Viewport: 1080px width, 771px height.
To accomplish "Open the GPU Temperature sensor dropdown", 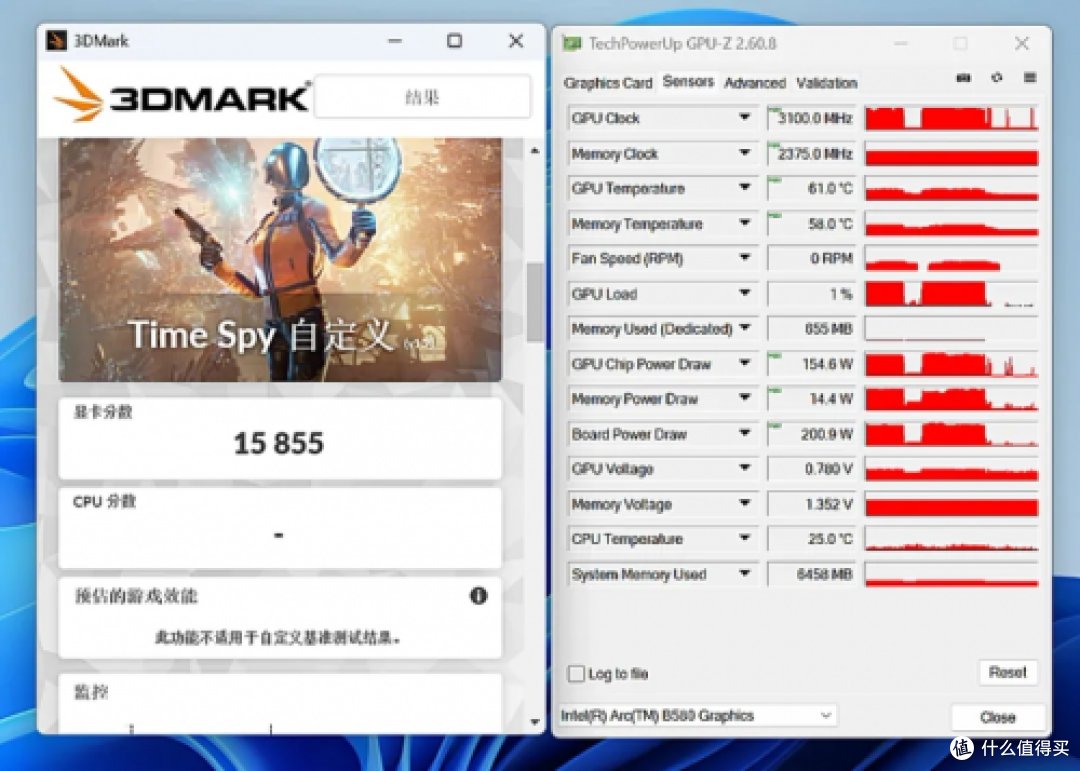I will coord(745,187).
